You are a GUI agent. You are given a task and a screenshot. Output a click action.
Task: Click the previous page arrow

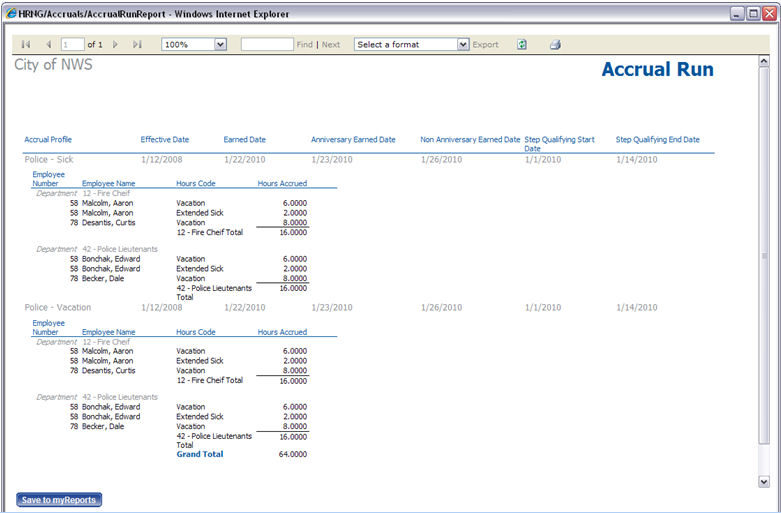pos(48,45)
